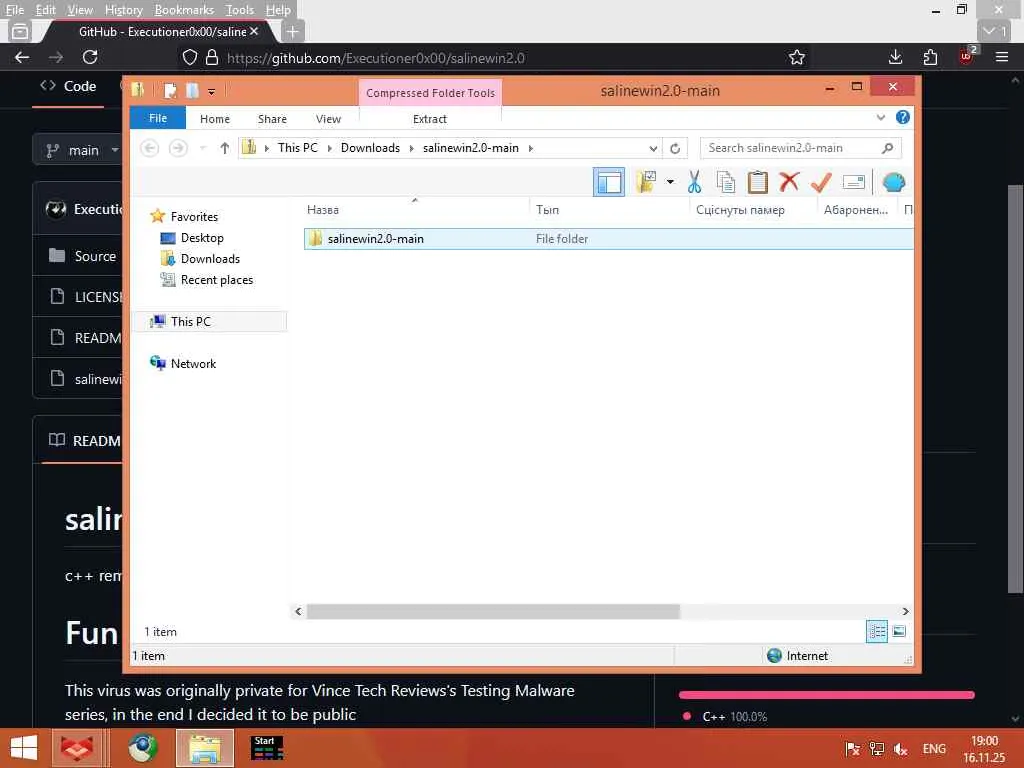The image size is (1024, 768).
Task: Select the salinewin2.0-main folder row
Action: 609,239
